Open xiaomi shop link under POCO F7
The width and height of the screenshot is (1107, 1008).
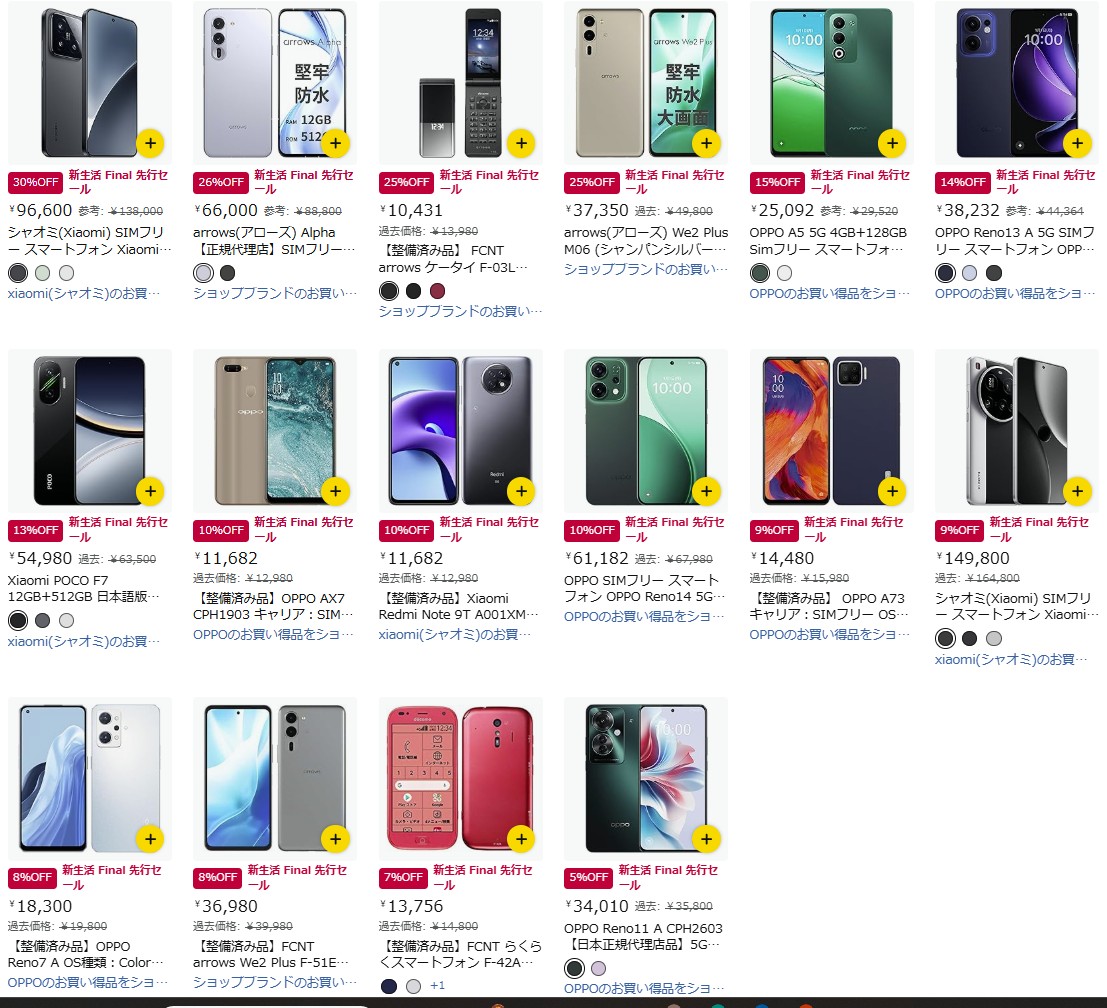[83, 641]
